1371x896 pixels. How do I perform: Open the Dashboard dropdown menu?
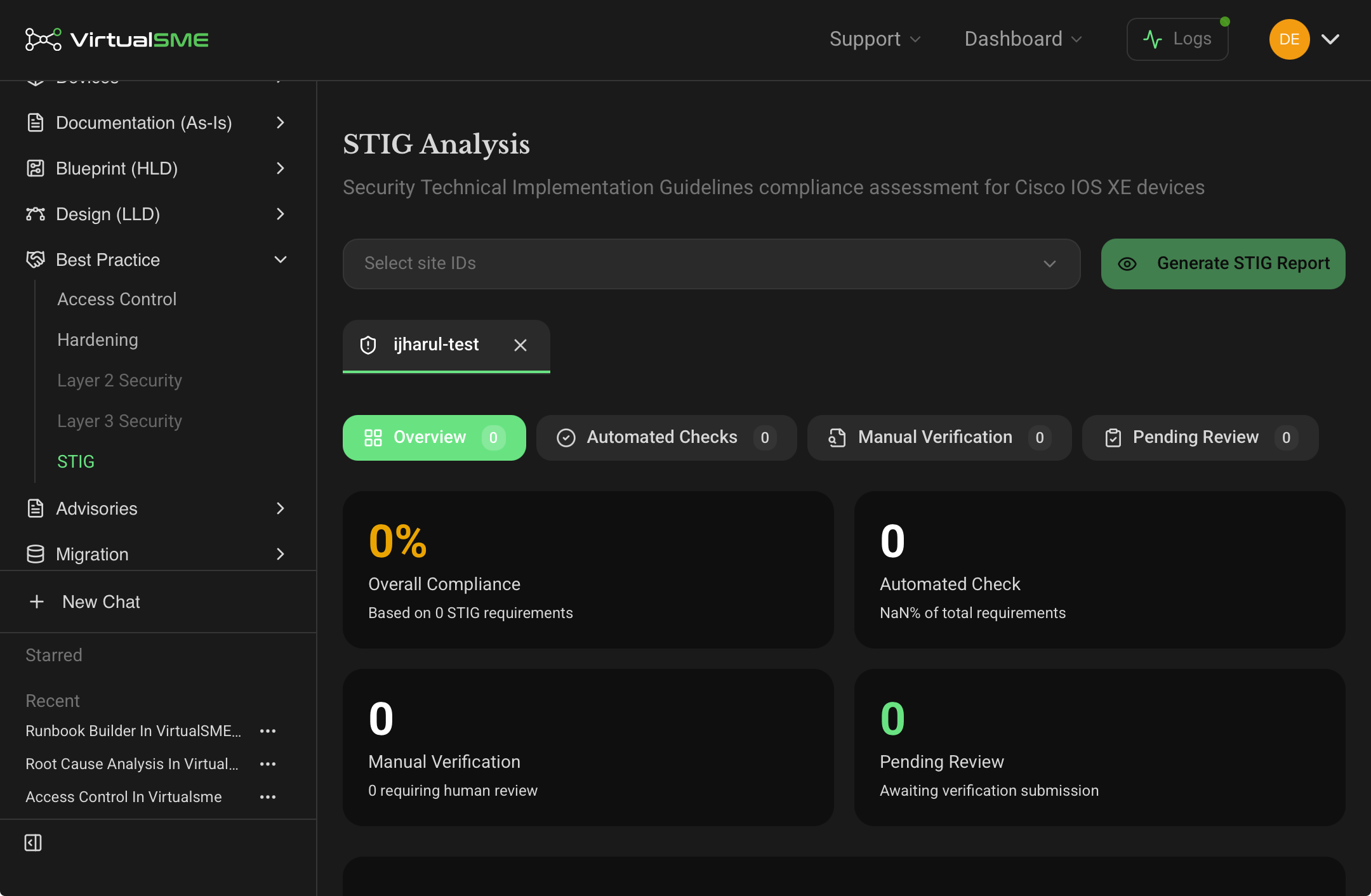coord(1023,39)
